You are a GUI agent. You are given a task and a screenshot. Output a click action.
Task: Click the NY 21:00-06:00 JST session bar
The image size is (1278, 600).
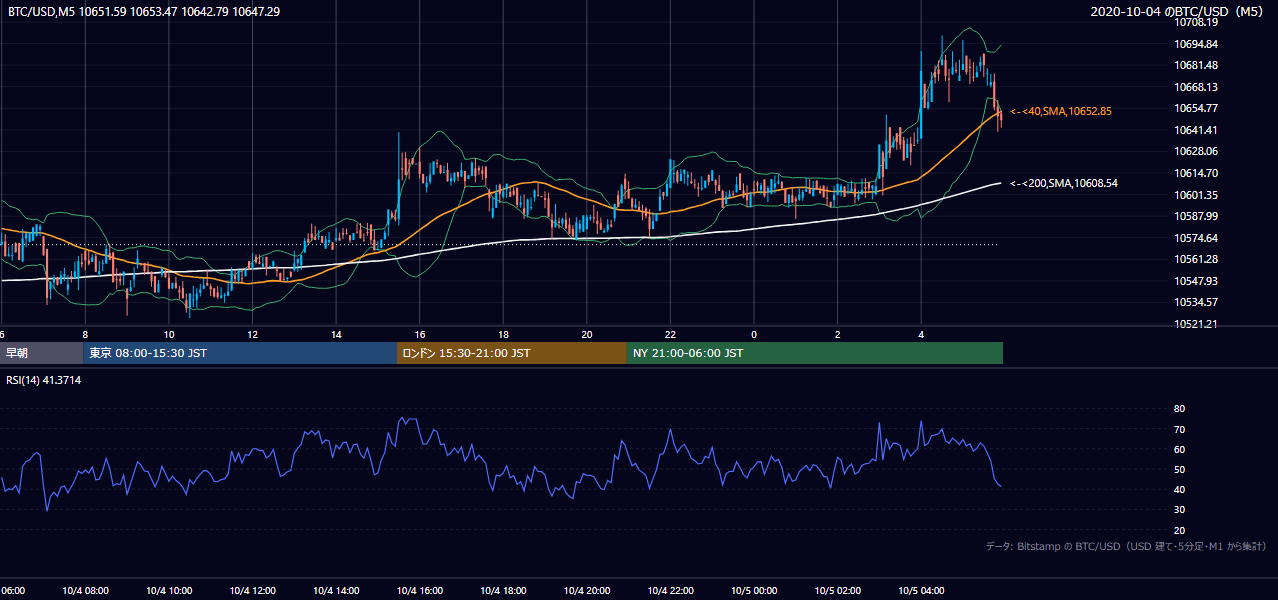(x=815, y=353)
